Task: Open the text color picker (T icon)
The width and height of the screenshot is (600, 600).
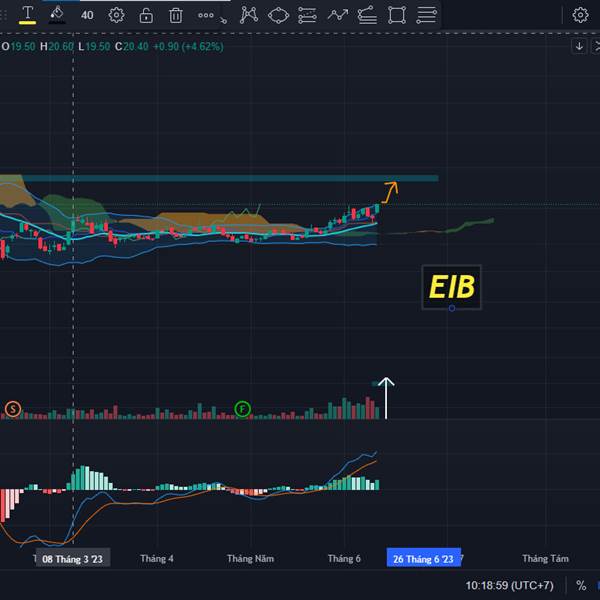Action: click(27, 15)
